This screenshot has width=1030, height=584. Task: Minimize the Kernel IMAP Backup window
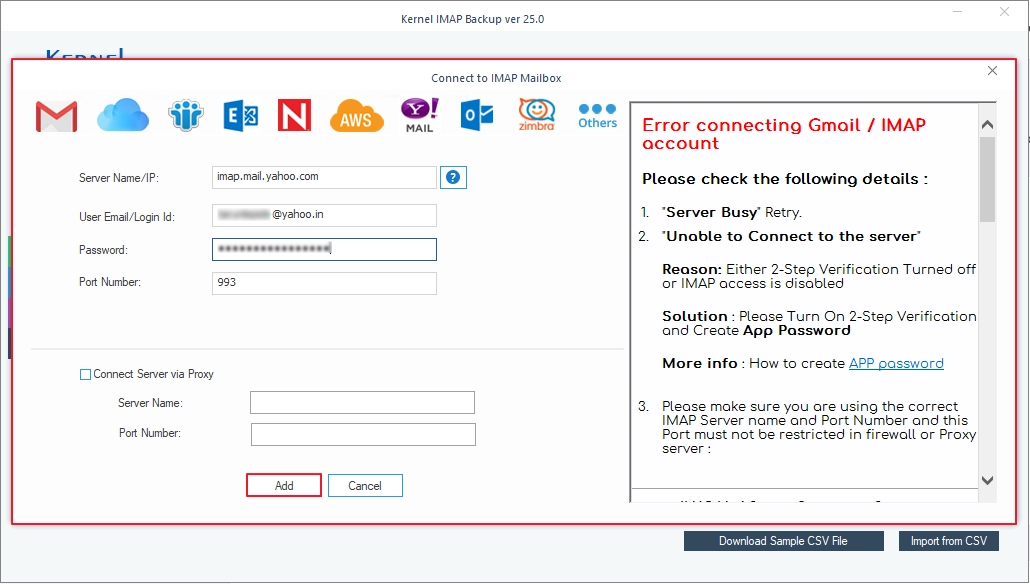coord(958,11)
